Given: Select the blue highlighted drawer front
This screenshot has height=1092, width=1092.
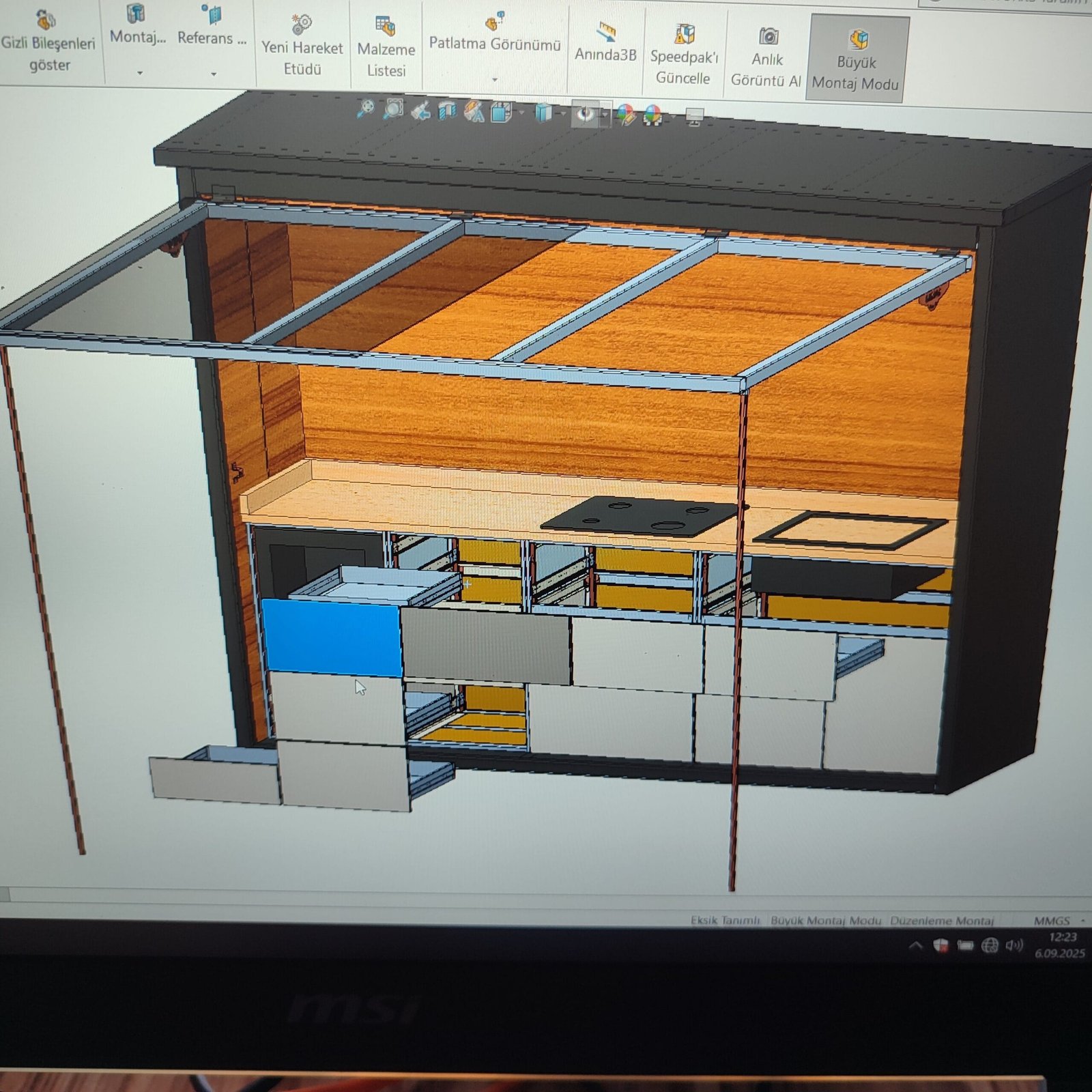Looking at the screenshot, I should click(332, 638).
